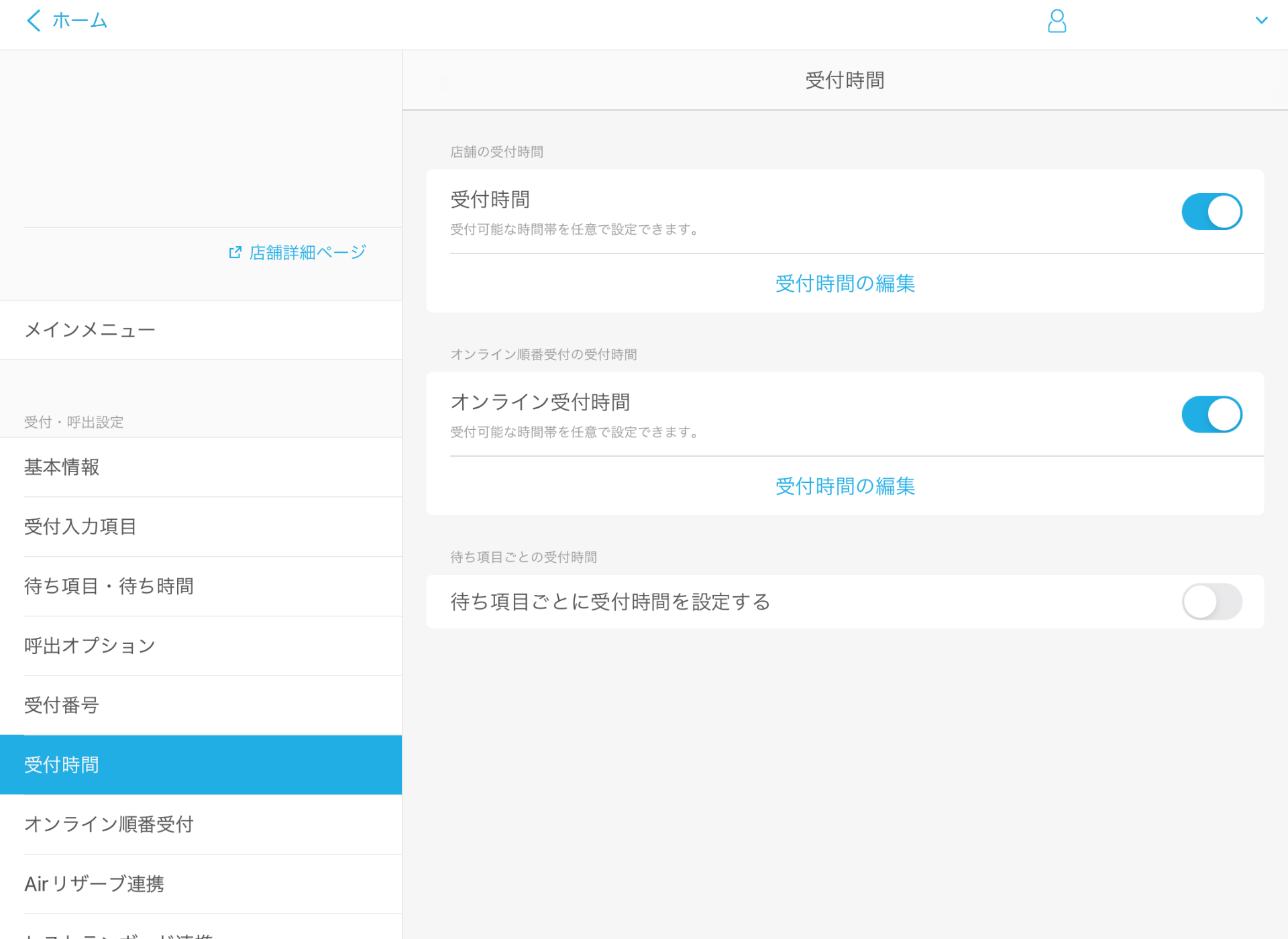Click the back arrow next to ホーム
Image resolution: width=1288 pixels, height=939 pixels.
(x=34, y=20)
